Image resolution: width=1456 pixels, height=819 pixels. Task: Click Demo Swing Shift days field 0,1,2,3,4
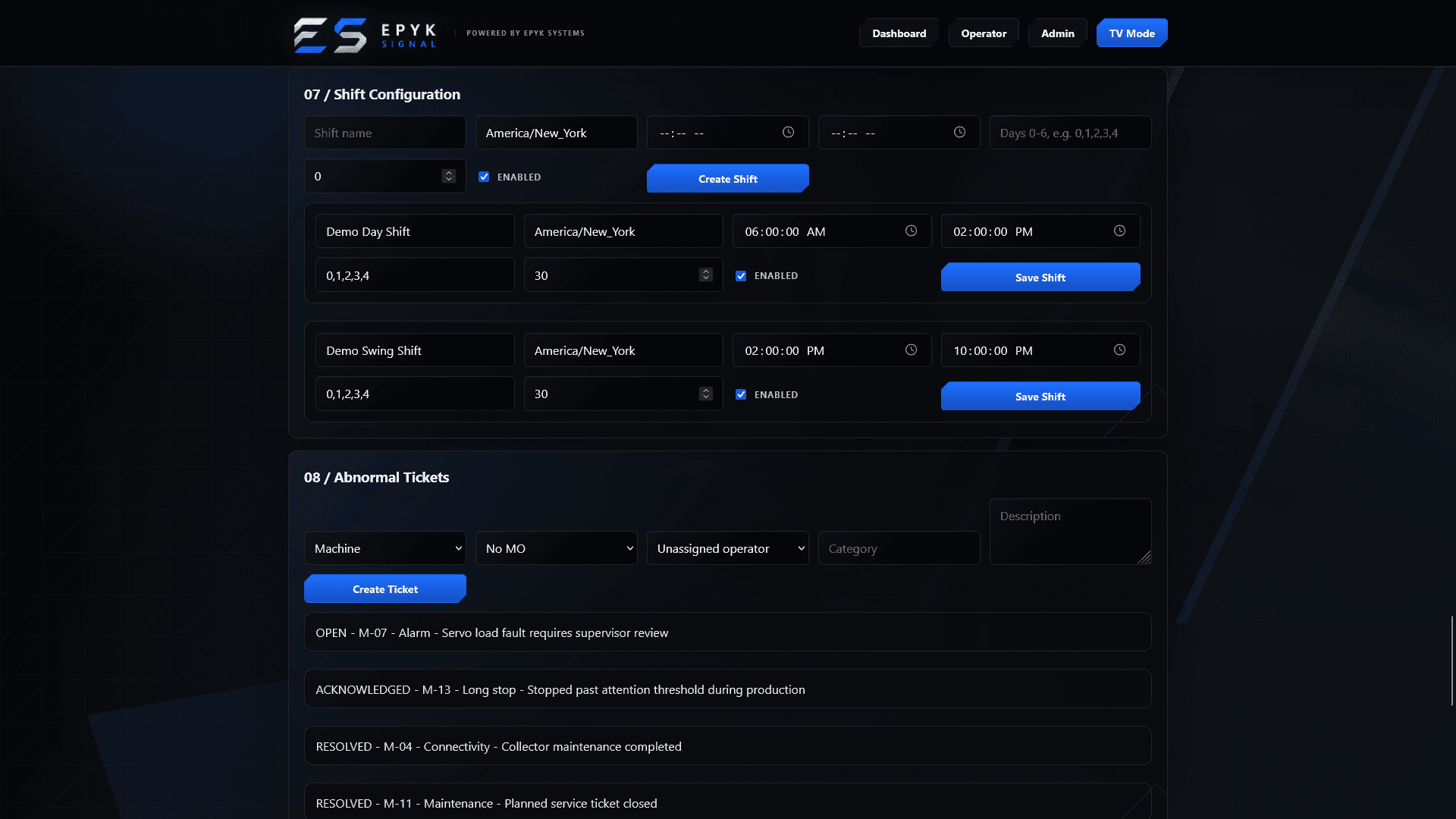(x=415, y=394)
